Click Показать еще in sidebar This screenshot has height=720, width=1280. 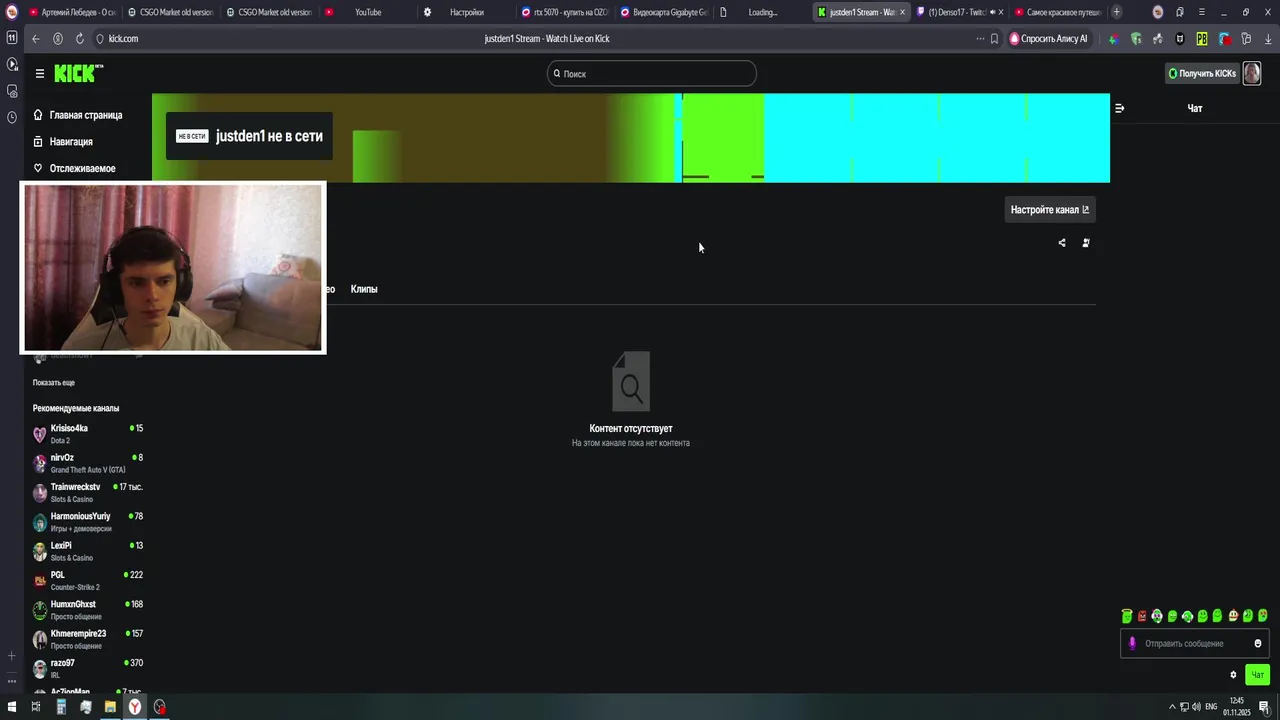pyautogui.click(x=54, y=383)
